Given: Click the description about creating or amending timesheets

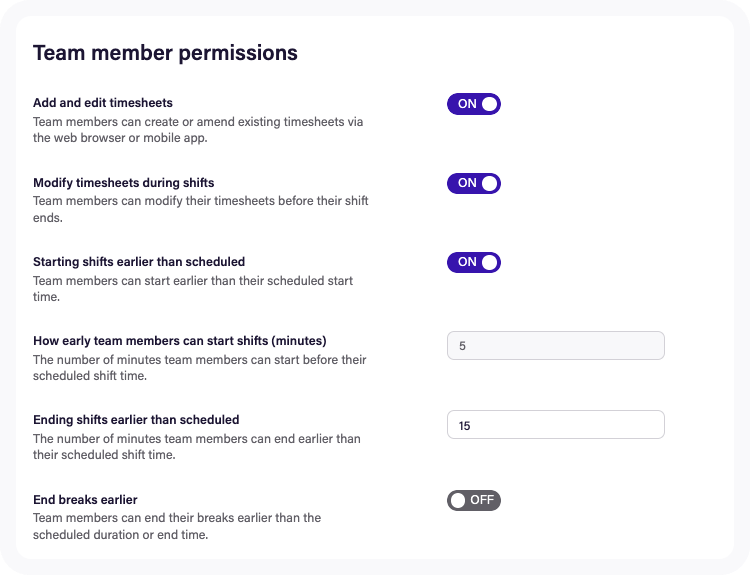Looking at the screenshot, I should tap(198, 130).
